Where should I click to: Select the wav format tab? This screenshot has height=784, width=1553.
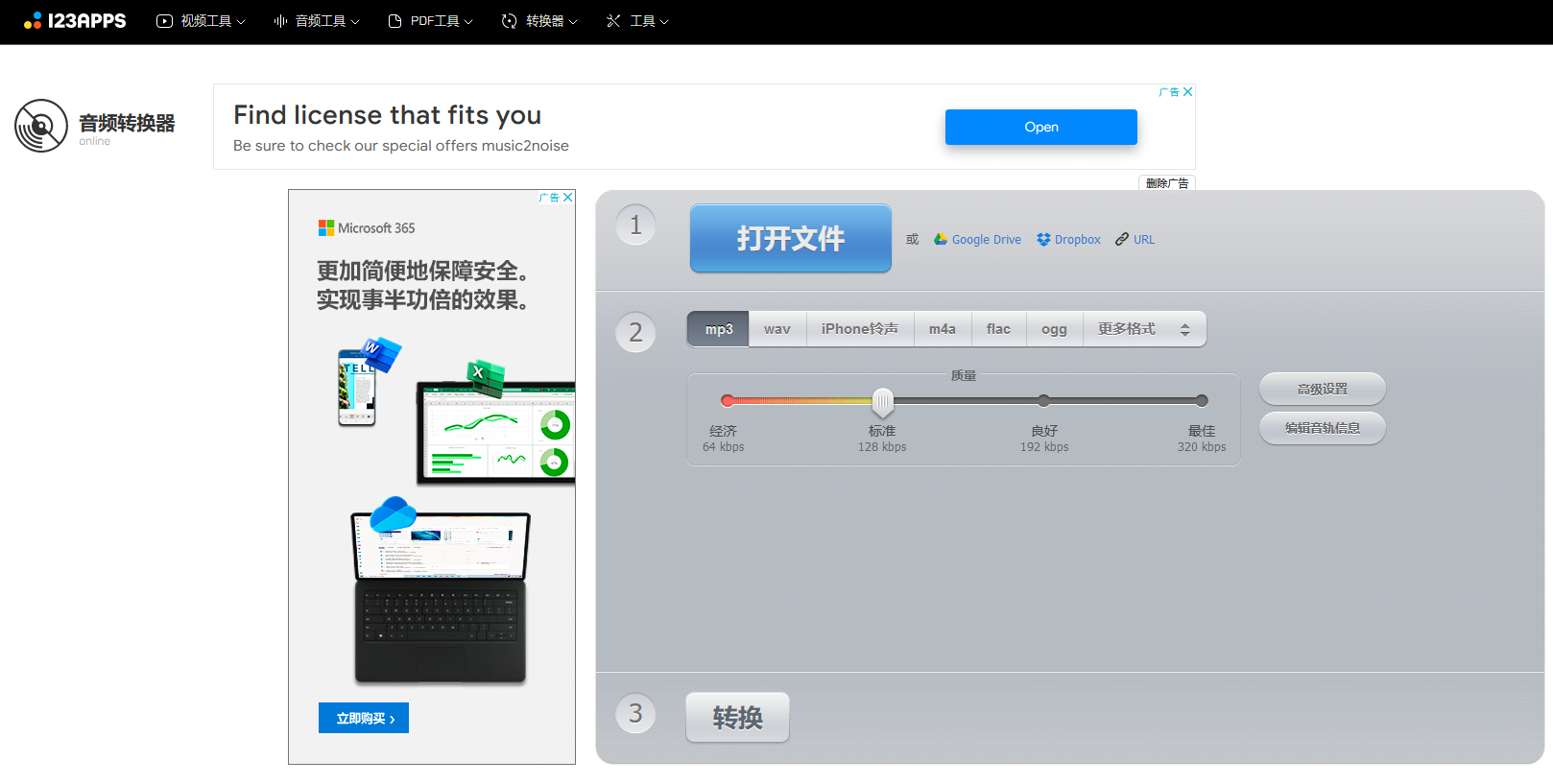(777, 329)
